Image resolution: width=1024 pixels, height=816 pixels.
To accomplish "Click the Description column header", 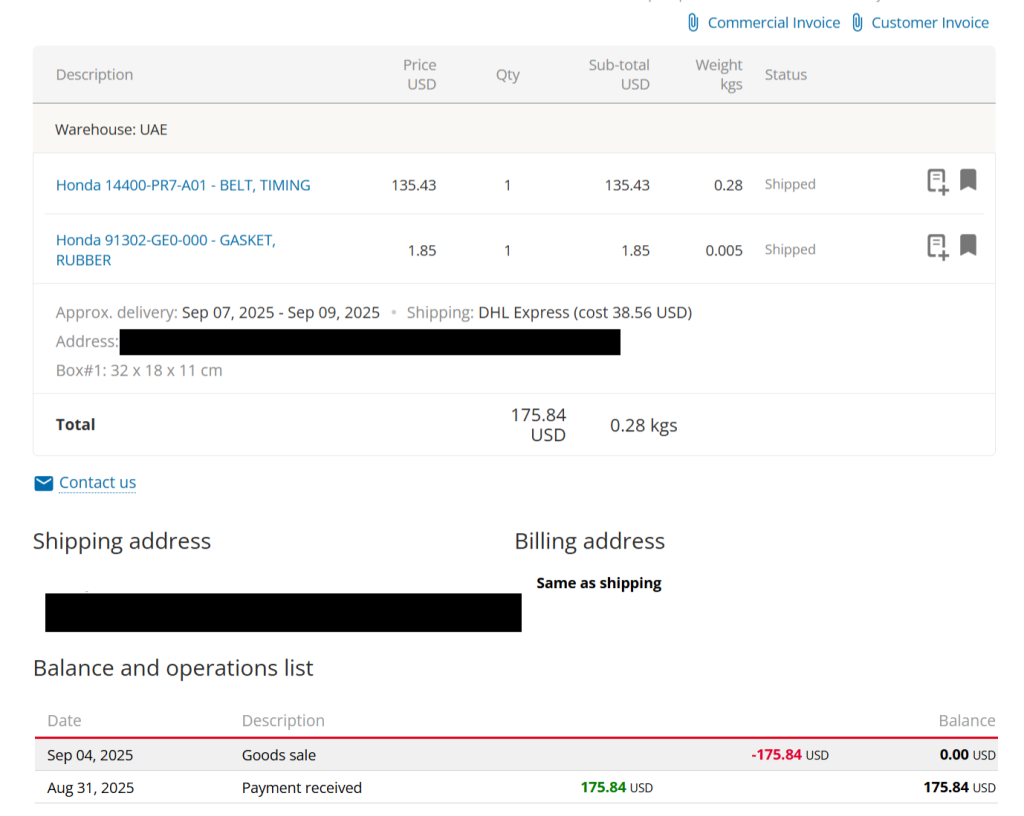I will (94, 75).
